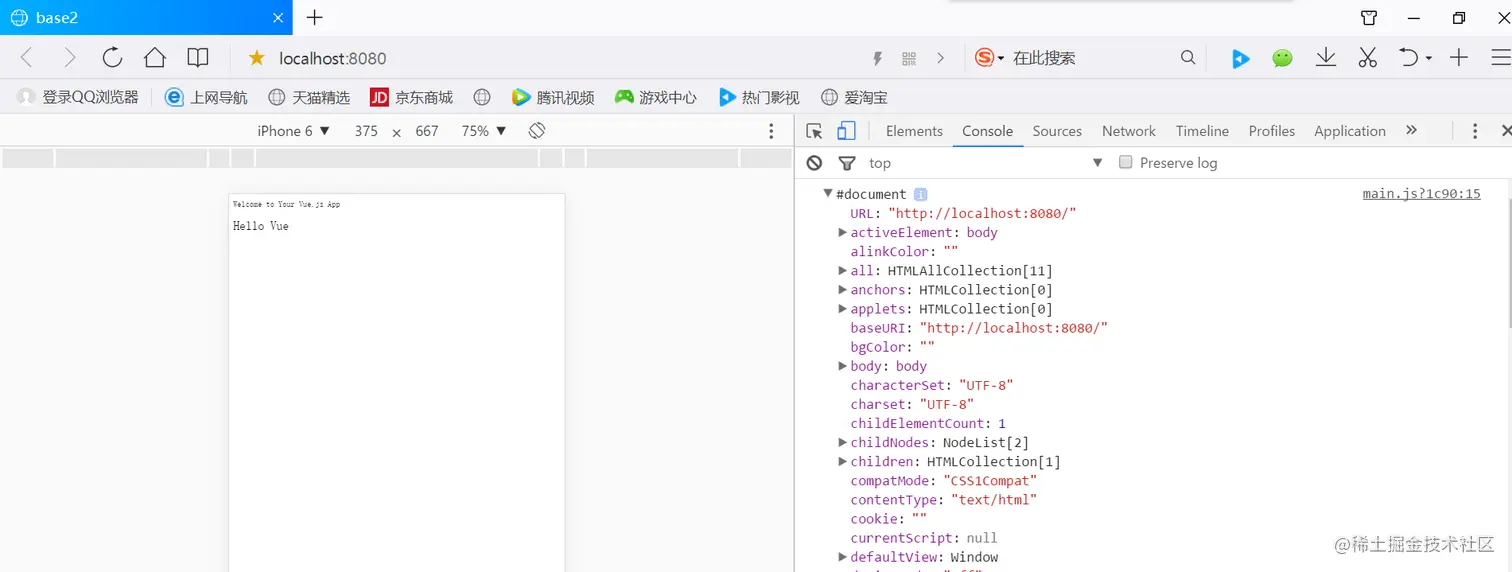Viewport: 1512px width, 572px height.
Task: Switch to the Sources tab
Action: click(x=1057, y=131)
